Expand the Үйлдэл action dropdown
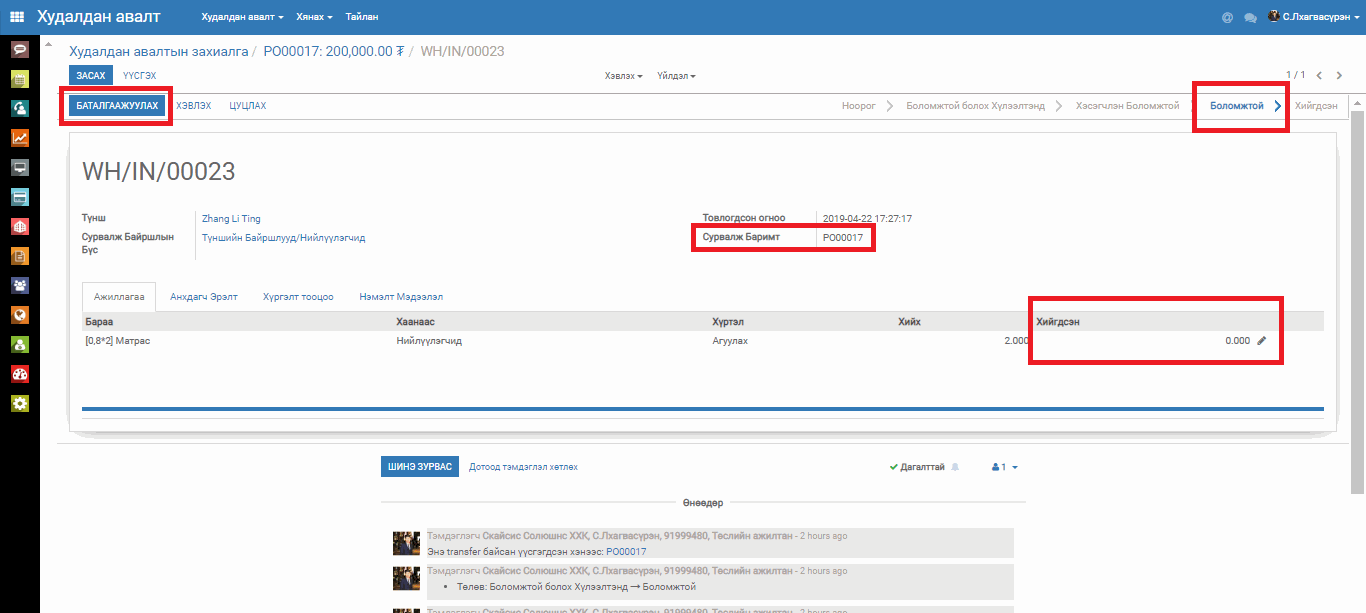This screenshot has height=613, width=1366. [x=676, y=76]
